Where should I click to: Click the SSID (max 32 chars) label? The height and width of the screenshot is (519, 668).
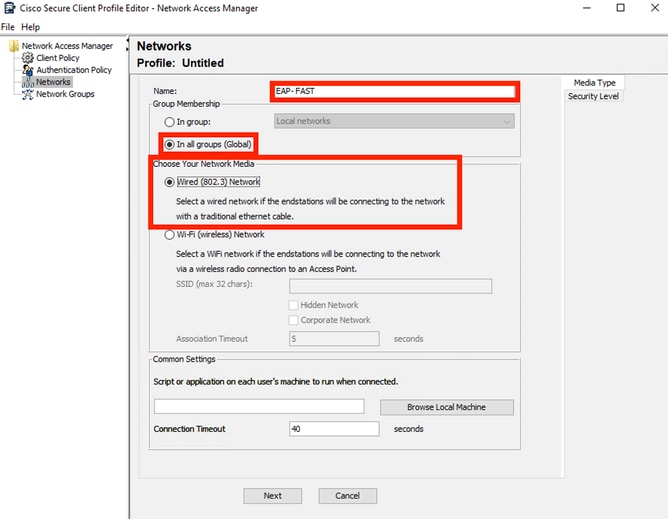(214, 284)
